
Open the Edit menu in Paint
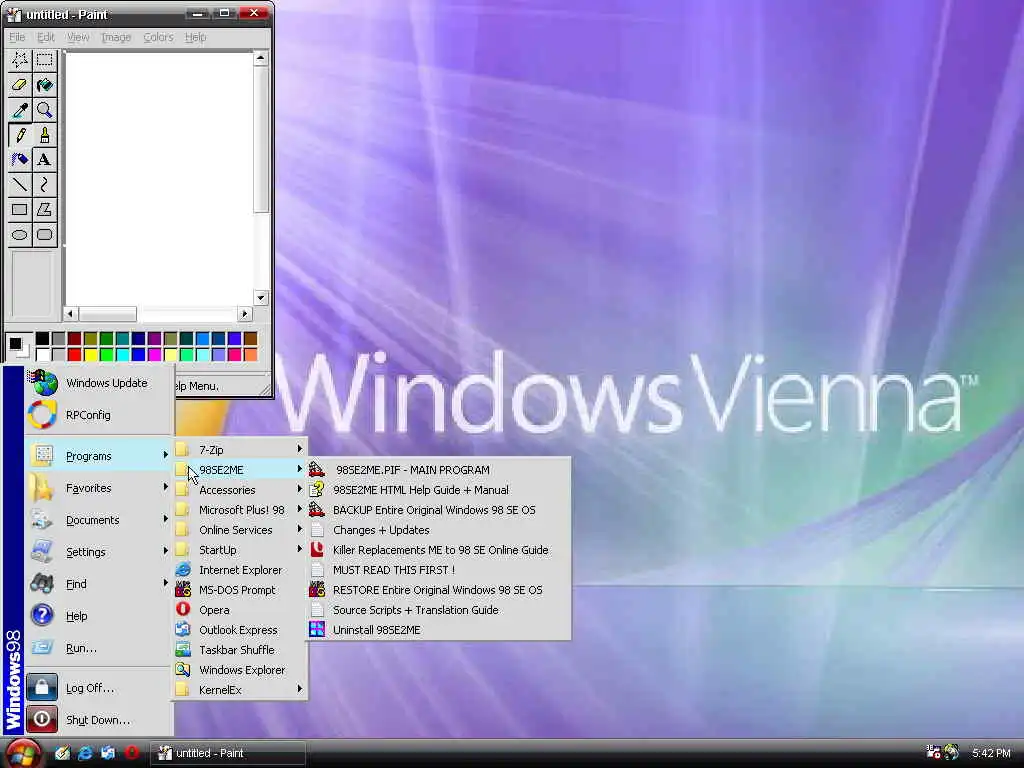[x=46, y=37]
